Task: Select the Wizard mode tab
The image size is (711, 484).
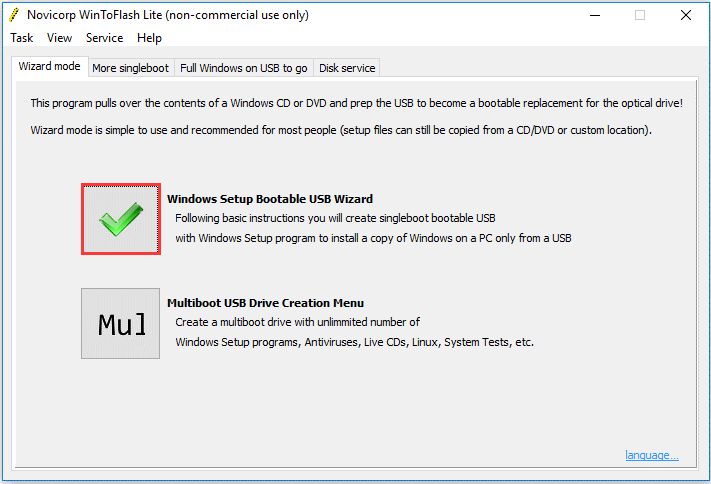Action: tap(49, 66)
